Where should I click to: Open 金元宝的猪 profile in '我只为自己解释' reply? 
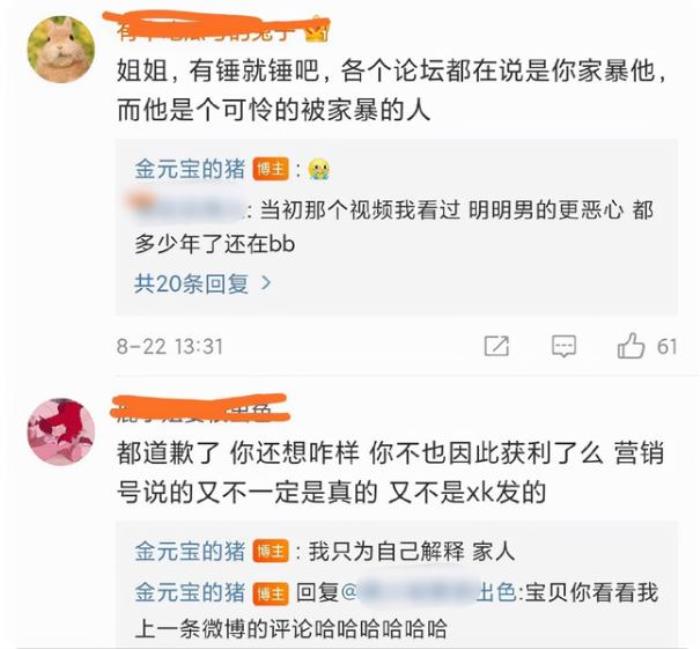coord(190,551)
